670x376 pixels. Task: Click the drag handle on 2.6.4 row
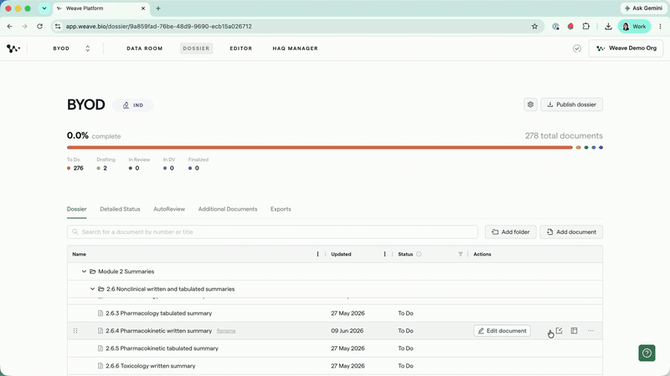click(x=75, y=331)
